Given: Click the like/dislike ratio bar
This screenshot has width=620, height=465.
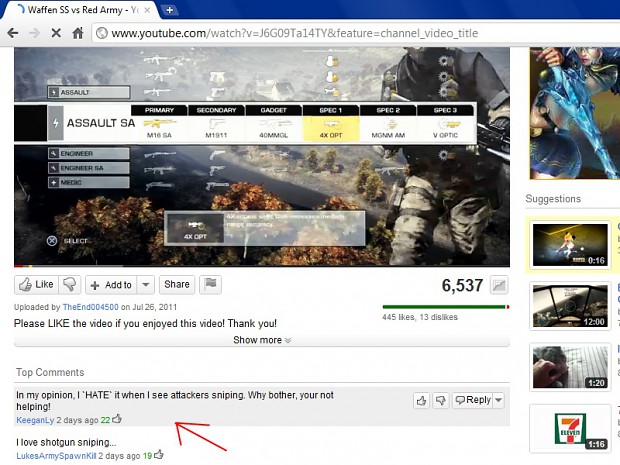Looking at the screenshot, I should [446, 307].
